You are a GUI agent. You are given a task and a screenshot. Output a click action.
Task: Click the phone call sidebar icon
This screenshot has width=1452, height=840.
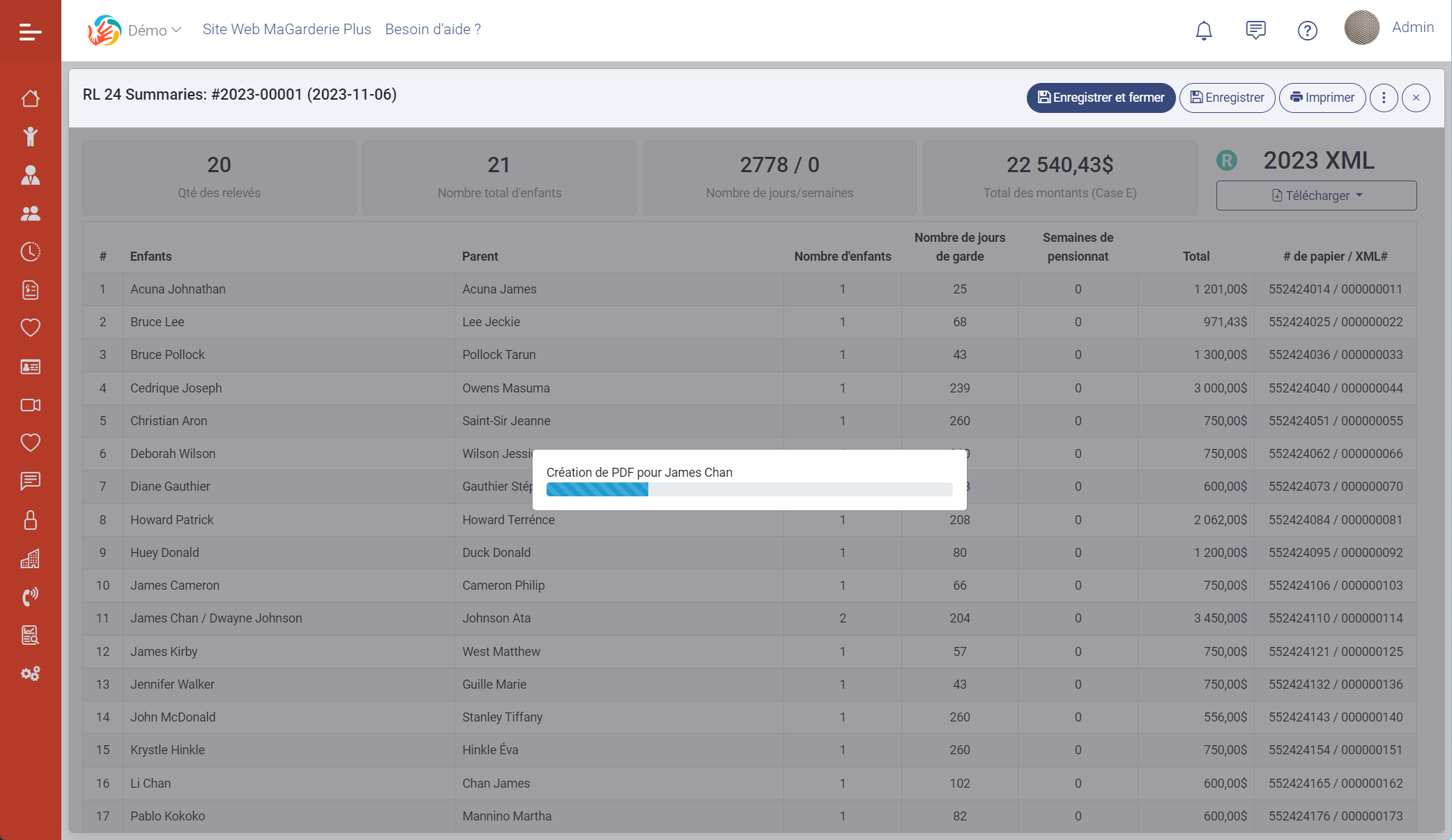(30, 597)
